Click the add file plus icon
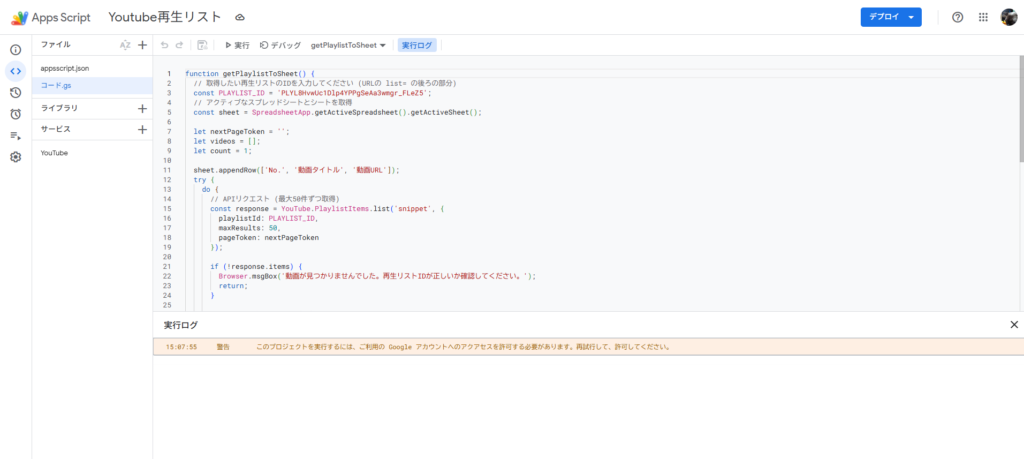This screenshot has height=459, width=1024. click(x=142, y=45)
